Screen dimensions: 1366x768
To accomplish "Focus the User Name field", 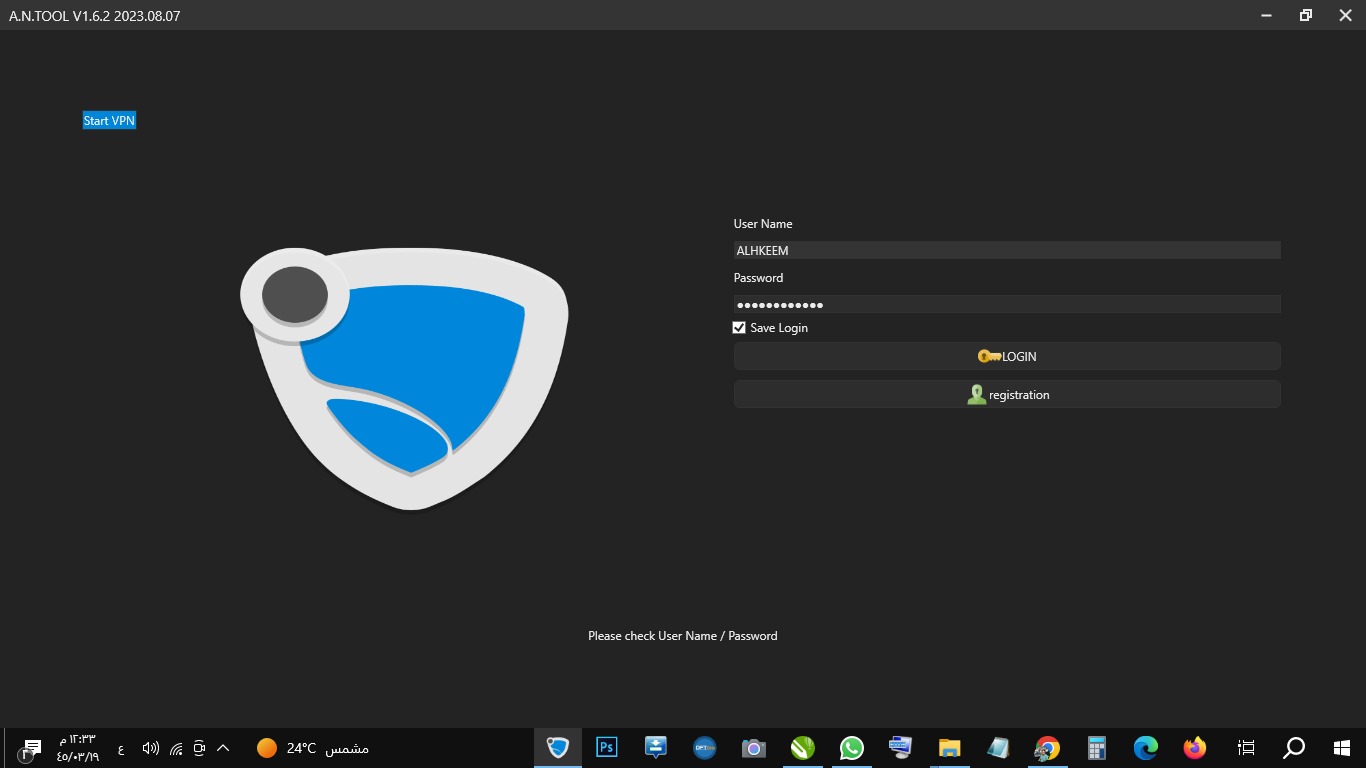I will [x=1007, y=250].
